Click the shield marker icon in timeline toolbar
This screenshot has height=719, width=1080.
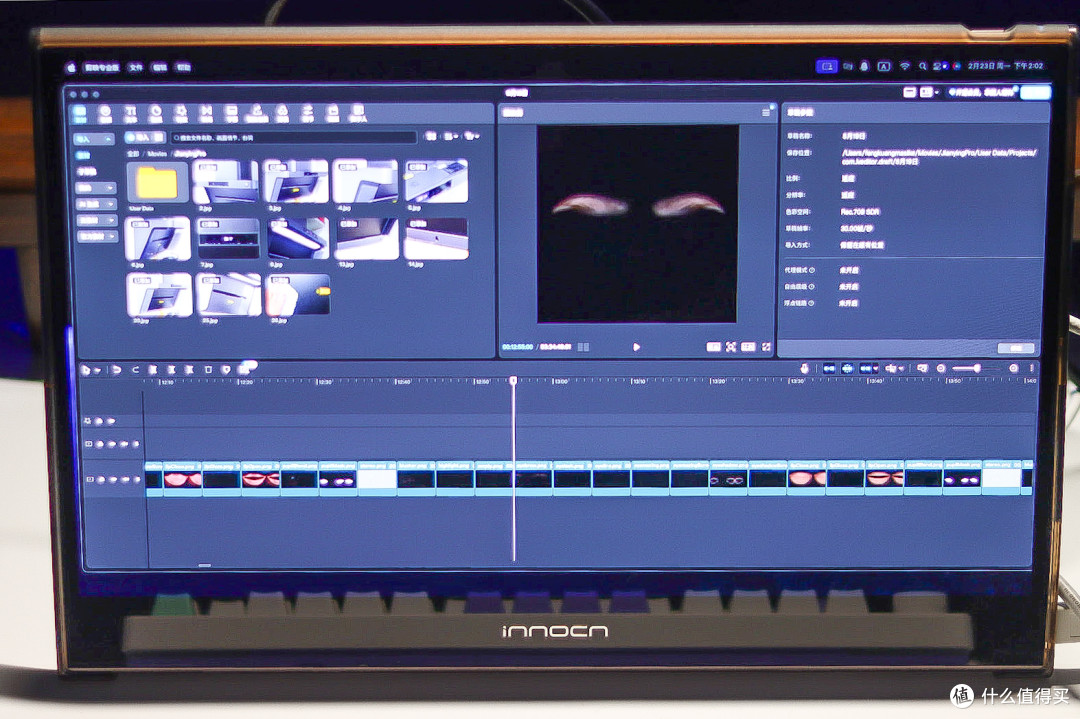[x=226, y=370]
